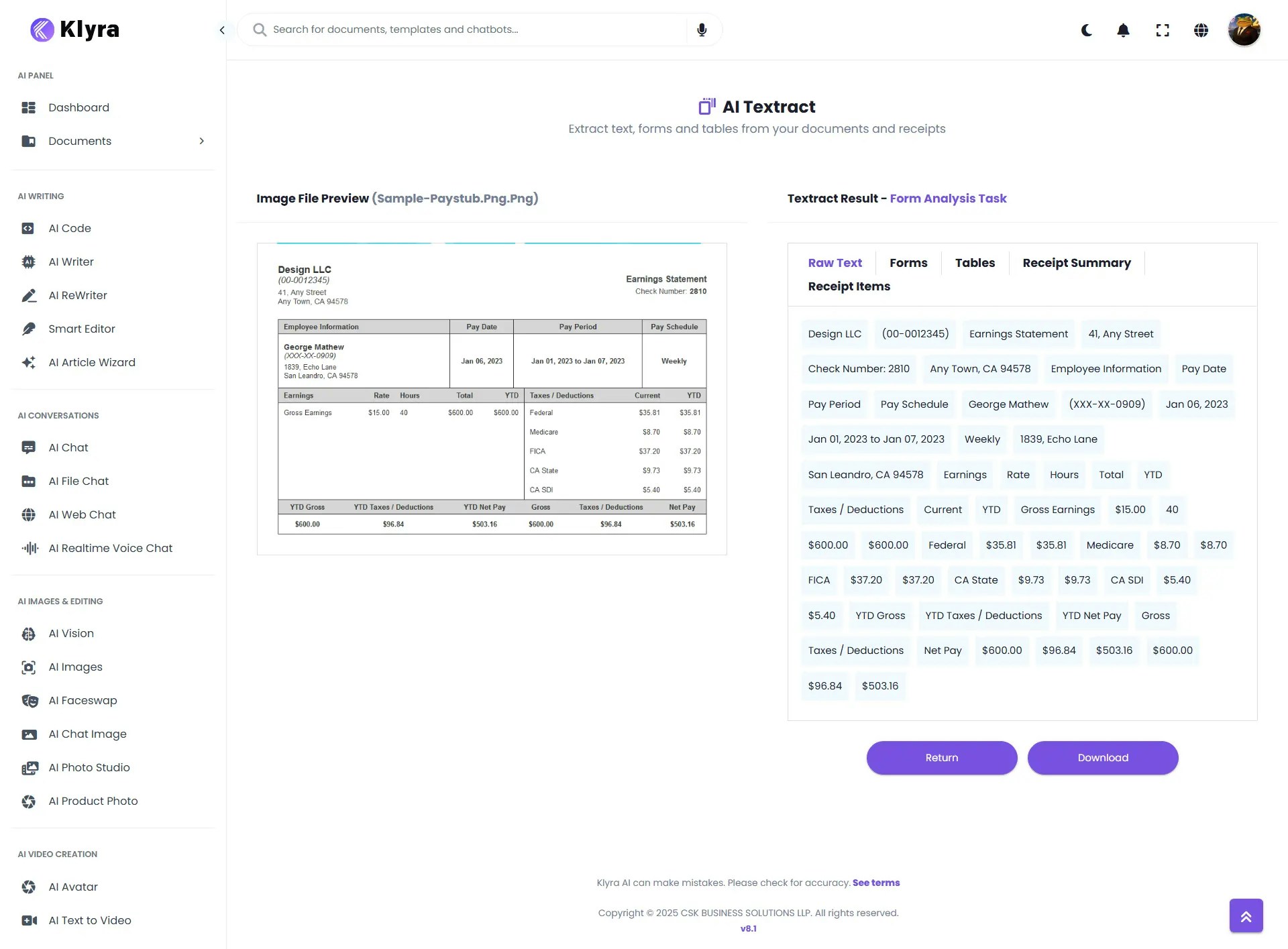Viewport: 1288px width, 949px height.
Task: Switch to the Forms tab
Action: click(x=908, y=263)
